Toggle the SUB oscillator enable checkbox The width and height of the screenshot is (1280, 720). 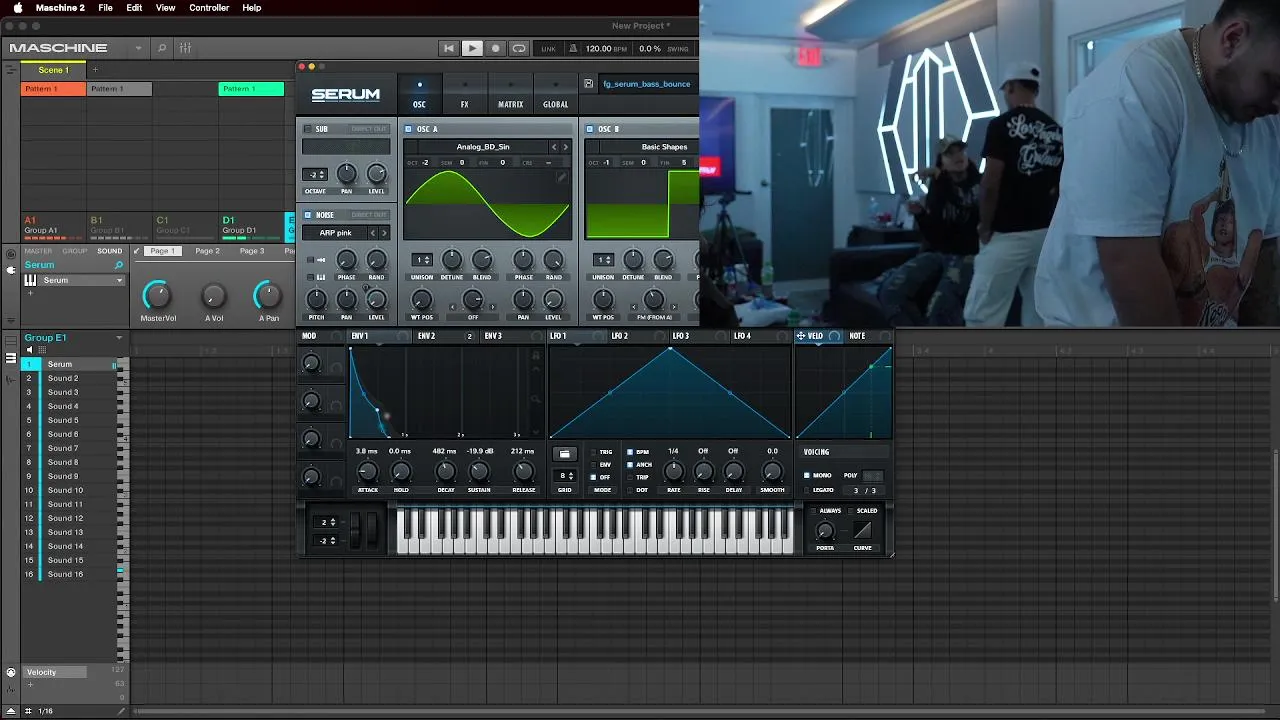308,129
